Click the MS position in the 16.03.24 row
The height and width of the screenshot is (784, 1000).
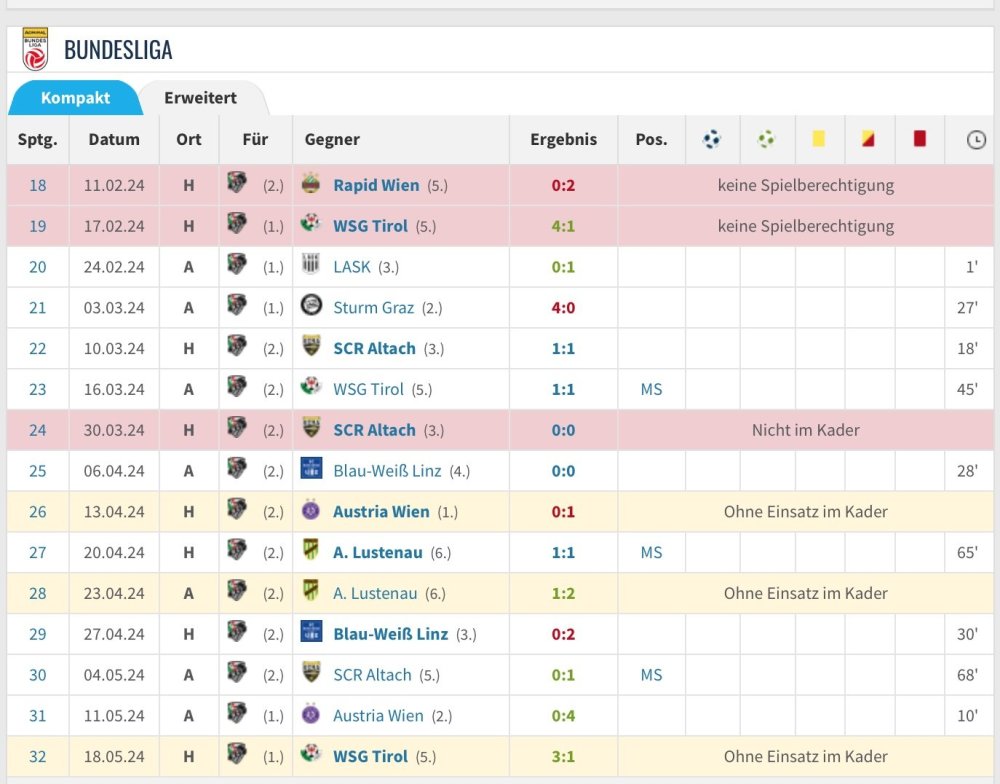click(x=651, y=389)
